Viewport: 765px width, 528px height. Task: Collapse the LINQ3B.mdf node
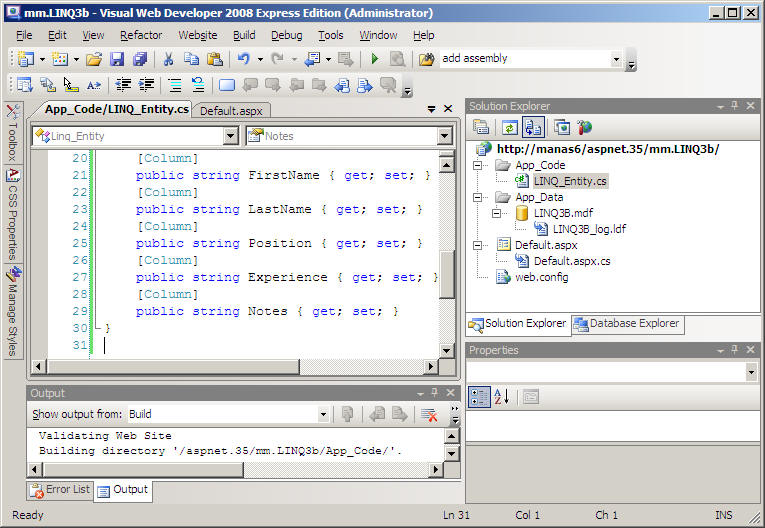[x=497, y=213]
